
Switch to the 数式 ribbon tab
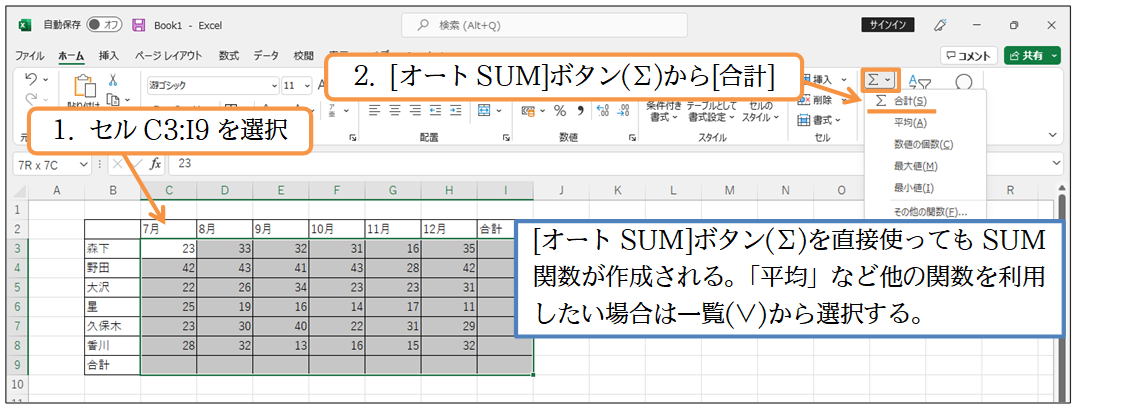pyautogui.click(x=229, y=55)
